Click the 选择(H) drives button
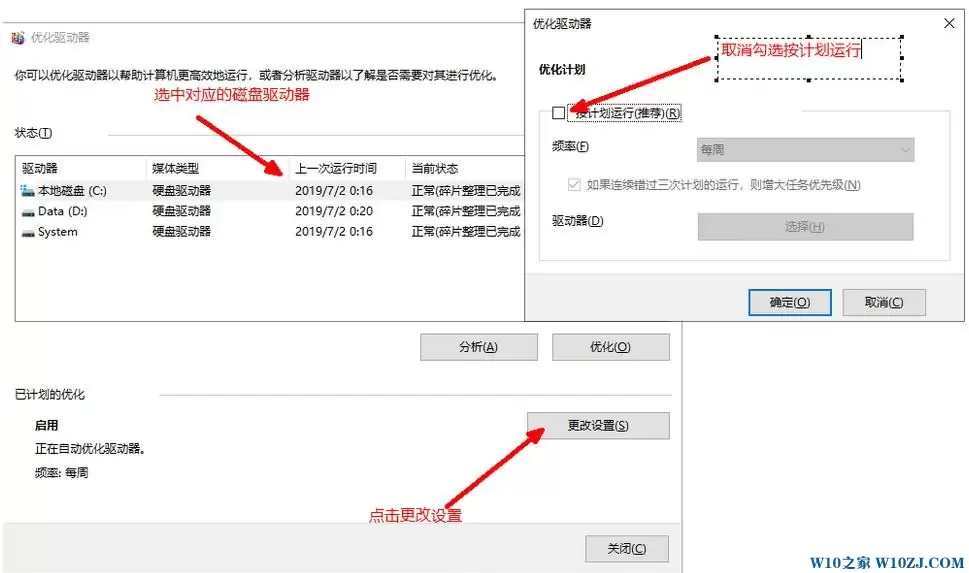Screen dimensions: 969x573 (805, 227)
